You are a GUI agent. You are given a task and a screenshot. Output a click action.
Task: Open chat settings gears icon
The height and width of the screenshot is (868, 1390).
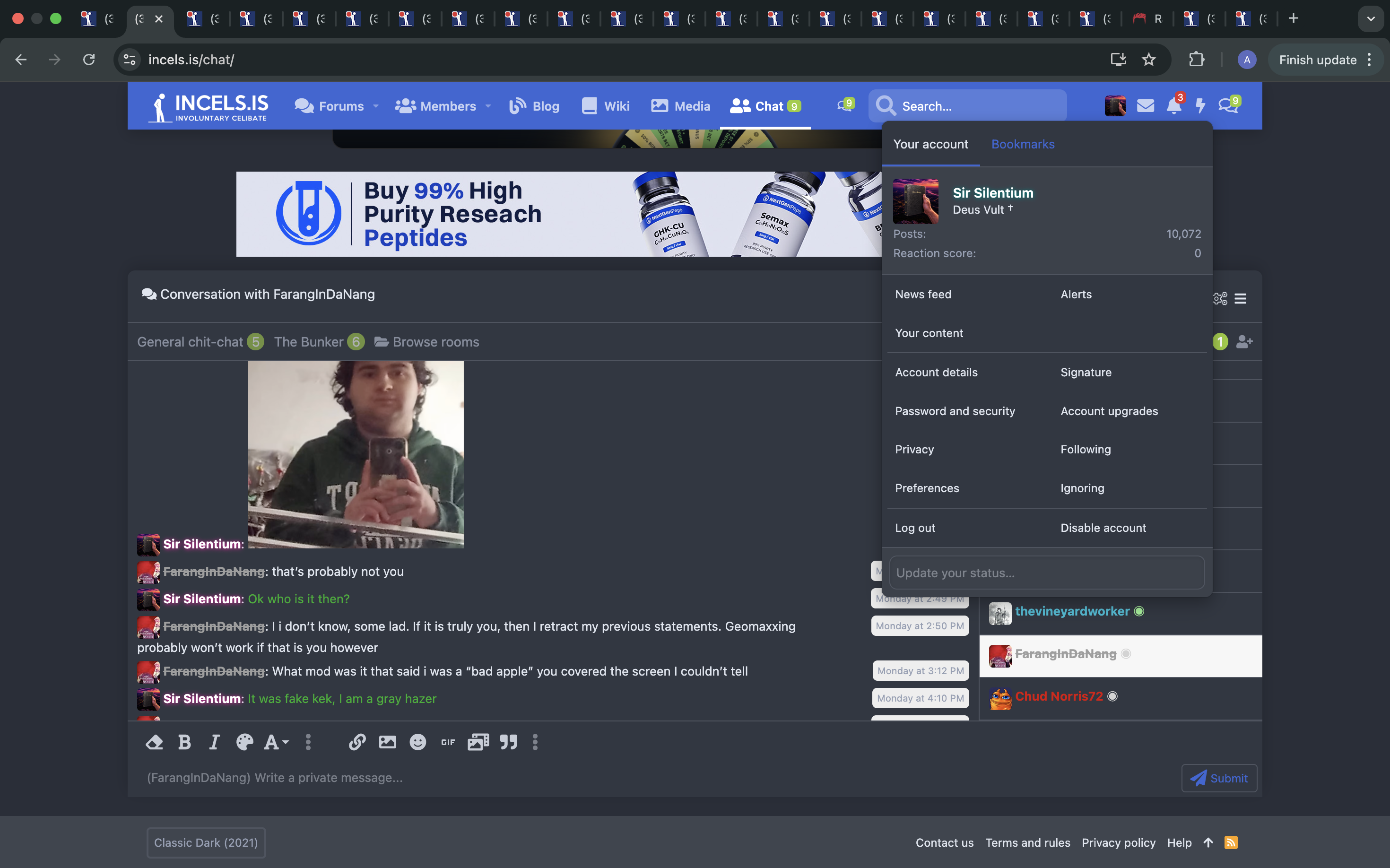click(x=1220, y=298)
